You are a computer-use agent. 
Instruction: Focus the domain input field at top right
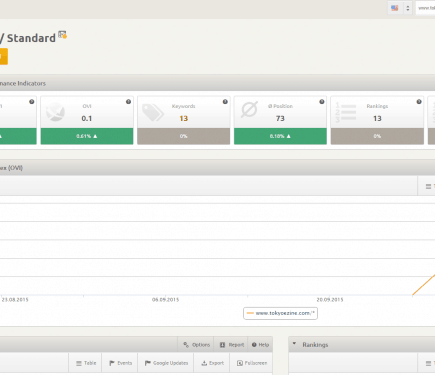(425, 8)
